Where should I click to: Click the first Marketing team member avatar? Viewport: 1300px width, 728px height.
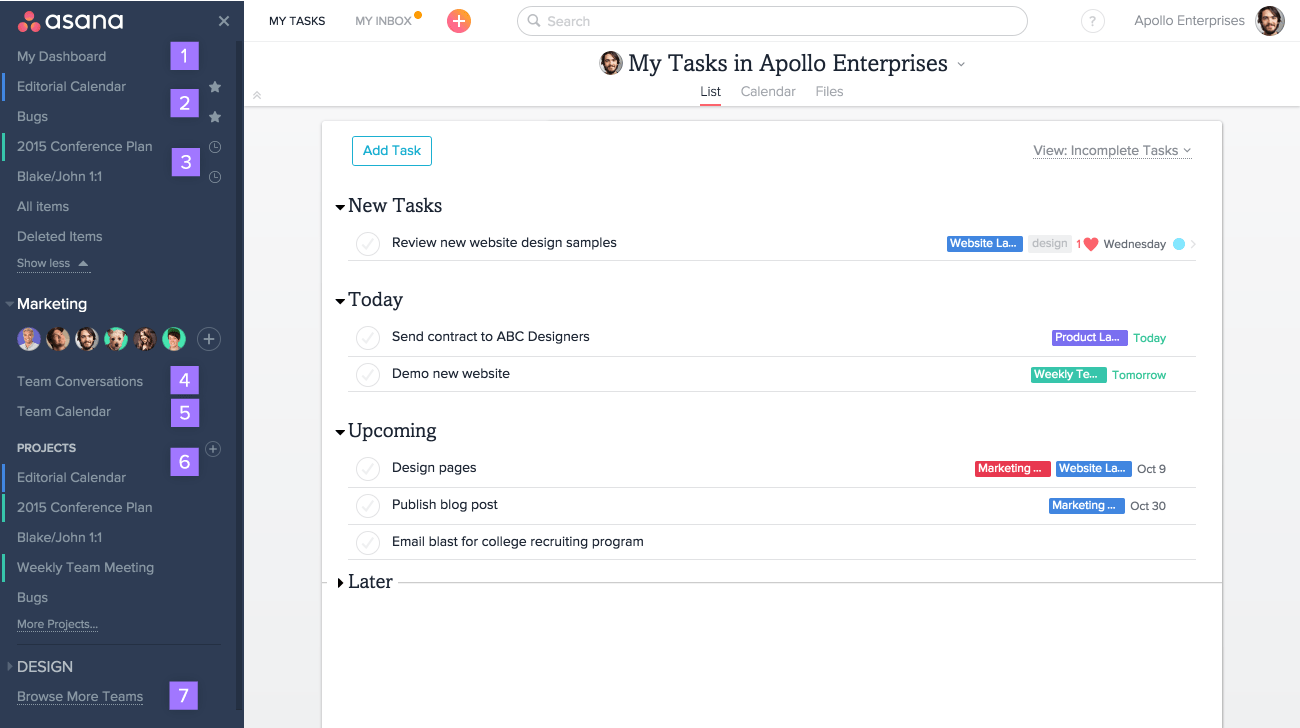pyautogui.click(x=29, y=339)
